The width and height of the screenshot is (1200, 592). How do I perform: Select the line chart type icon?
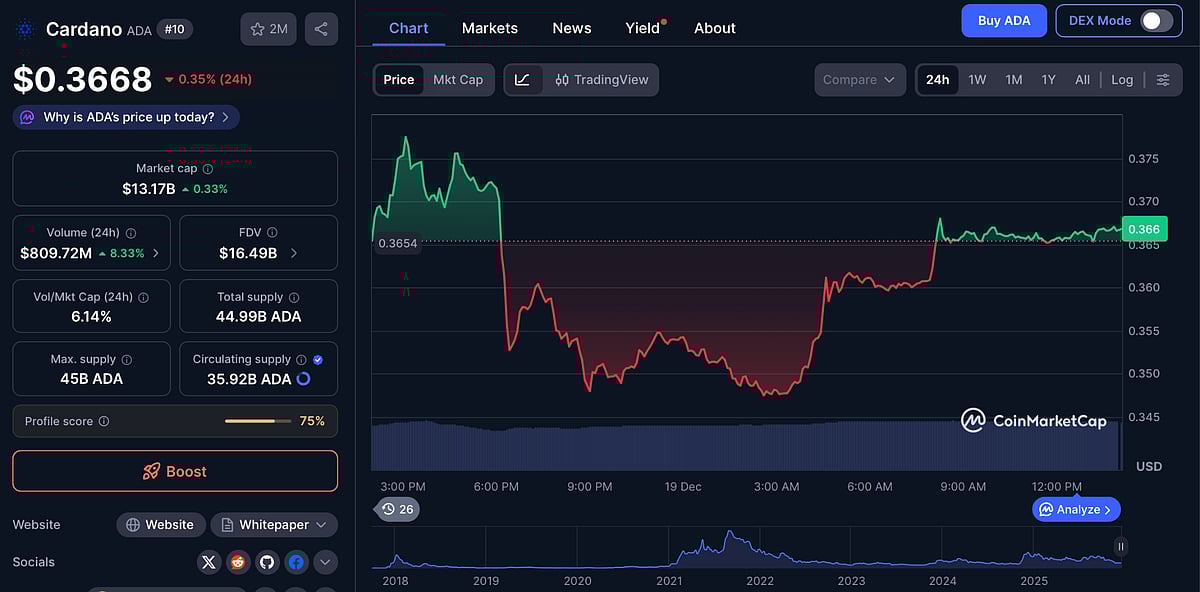point(521,79)
